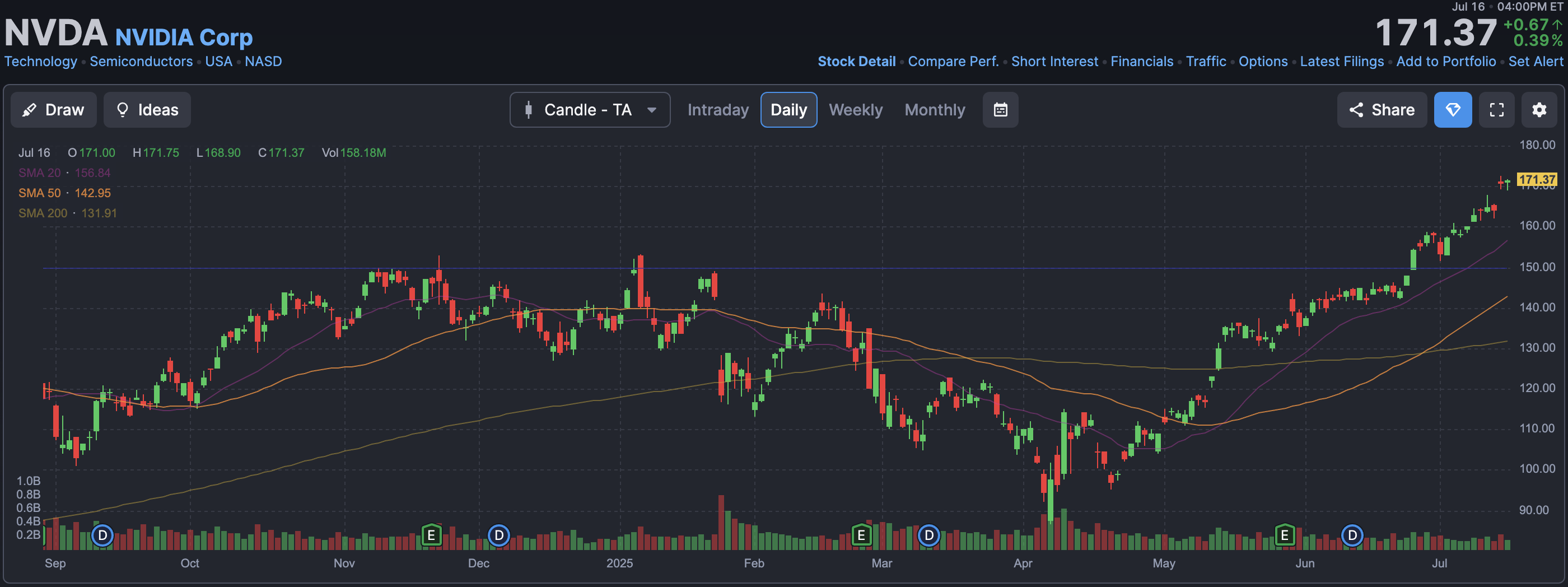Select the Daily timeframe
1568x587 pixels.
[788, 110]
